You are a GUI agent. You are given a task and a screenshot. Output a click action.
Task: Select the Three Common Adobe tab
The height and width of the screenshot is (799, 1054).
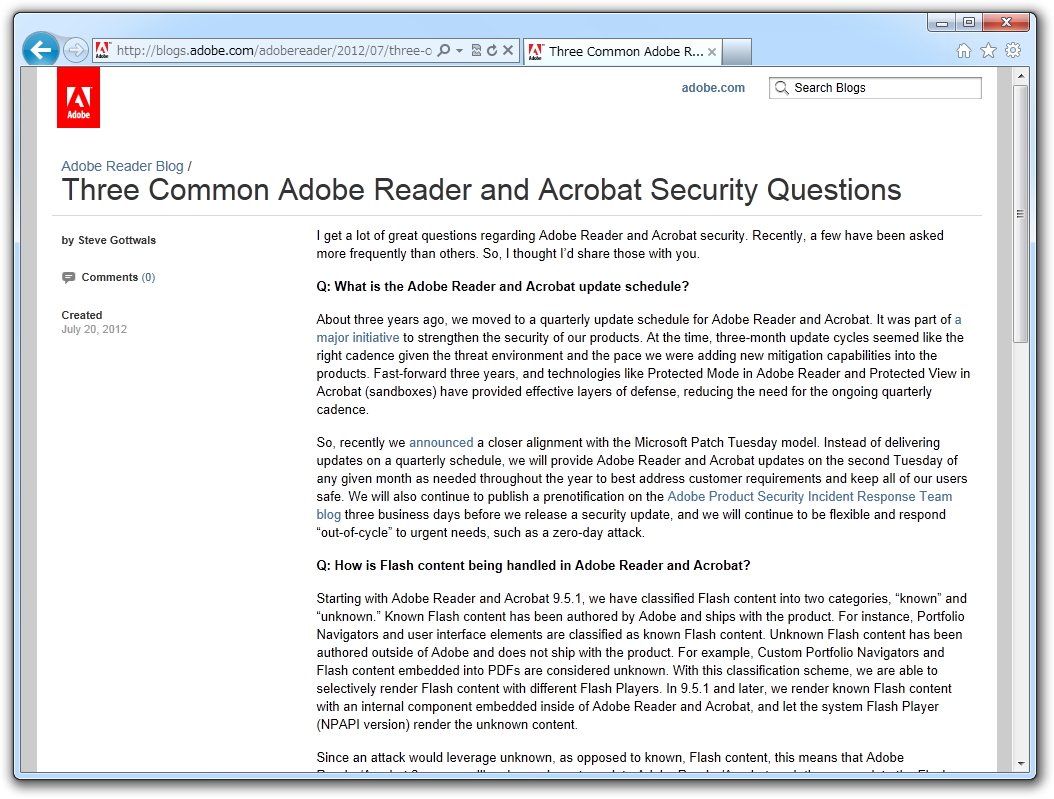coord(620,51)
